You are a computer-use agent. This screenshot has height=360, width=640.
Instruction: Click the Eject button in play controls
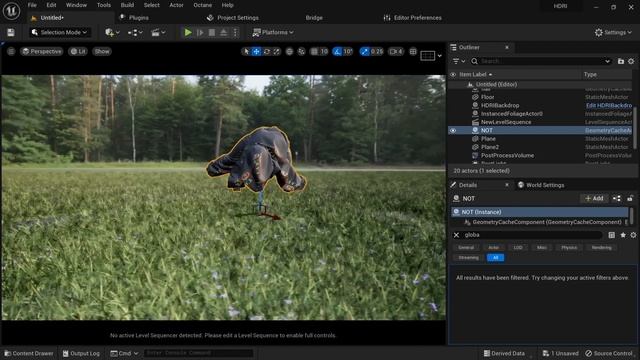click(x=224, y=32)
